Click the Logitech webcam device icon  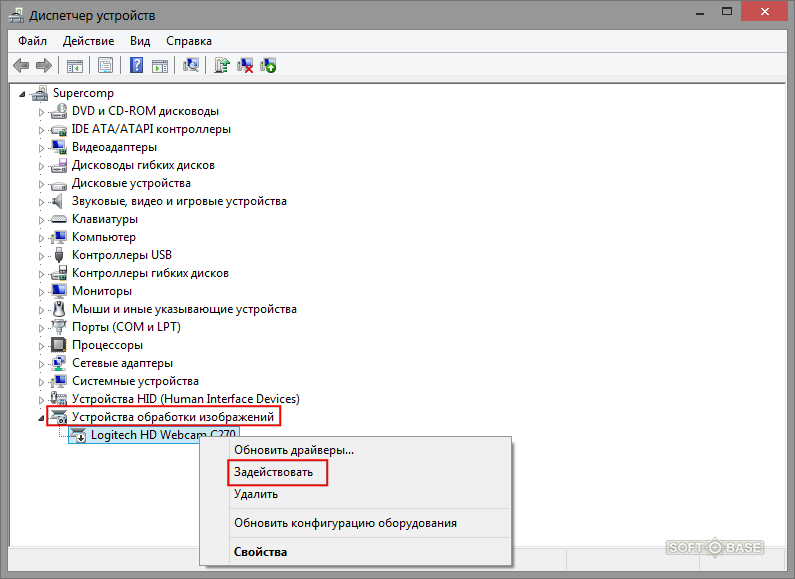pyautogui.click(x=78, y=435)
